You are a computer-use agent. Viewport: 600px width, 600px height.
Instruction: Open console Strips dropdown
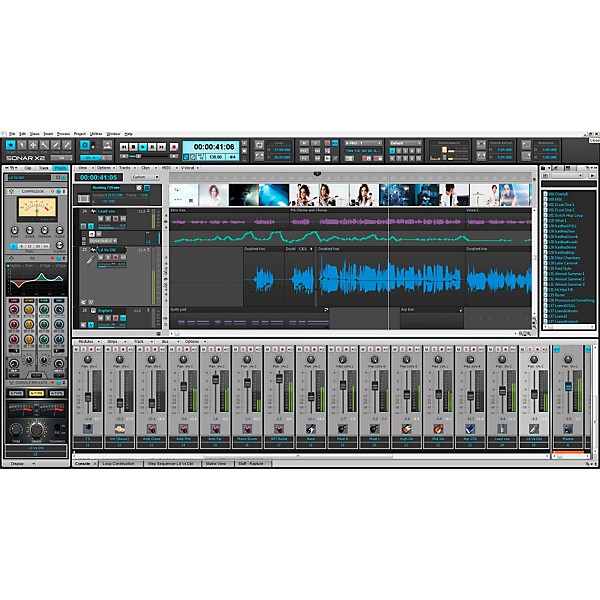coord(114,341)
